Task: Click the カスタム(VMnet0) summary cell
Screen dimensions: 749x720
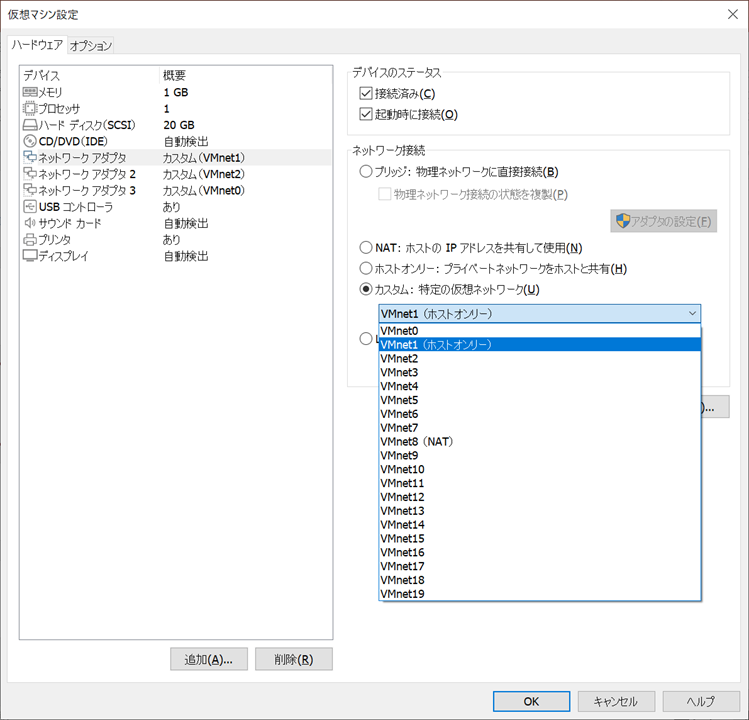Action: click(203, 190)
